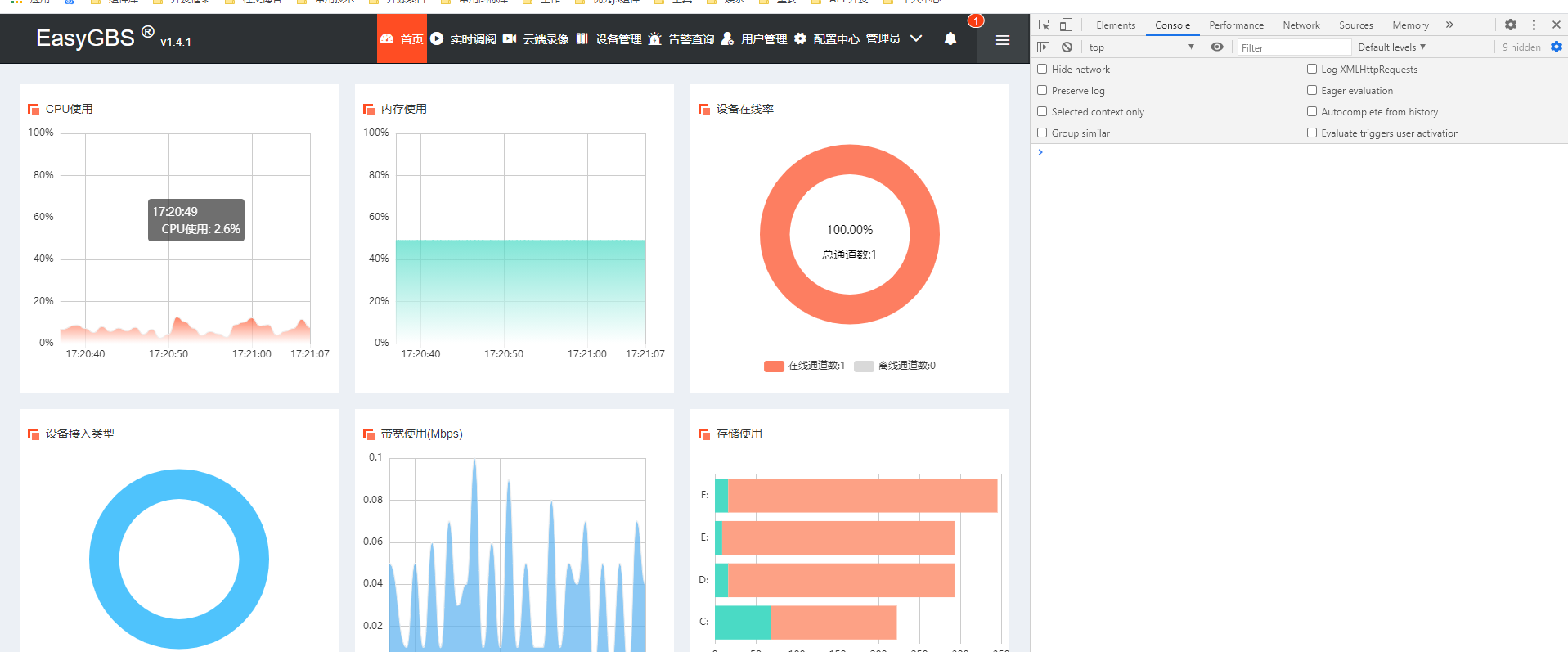This screenshot has height=652, width=1568.
Task: Check the Preserve log option
Action: click(1042, 91)
